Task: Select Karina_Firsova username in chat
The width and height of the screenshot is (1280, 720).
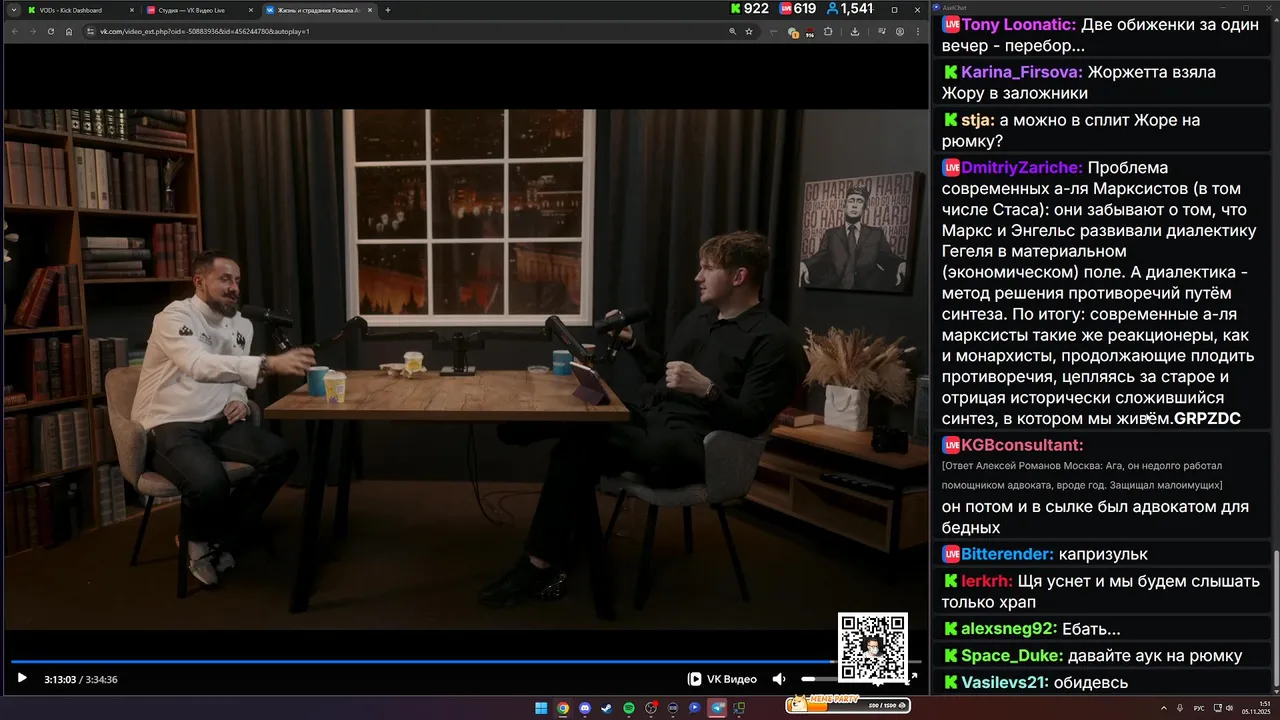Action: point(1021,72)
